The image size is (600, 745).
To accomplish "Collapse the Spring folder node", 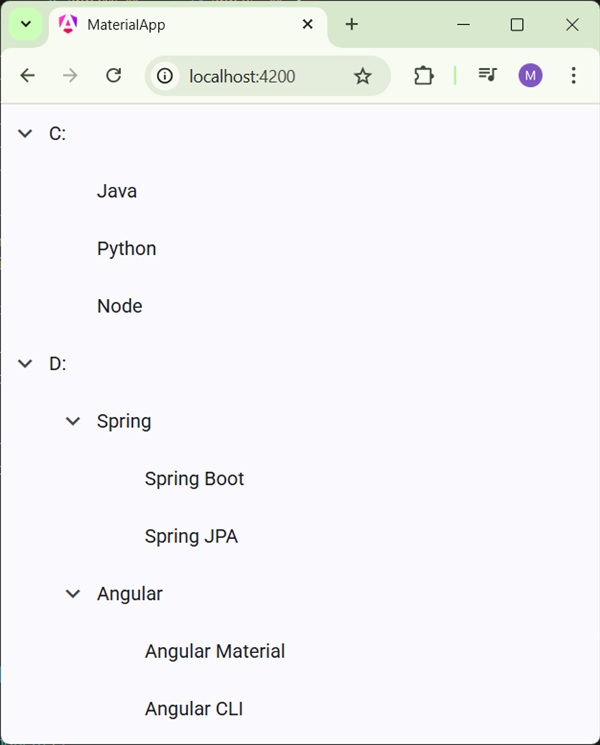I will point(73,422).
